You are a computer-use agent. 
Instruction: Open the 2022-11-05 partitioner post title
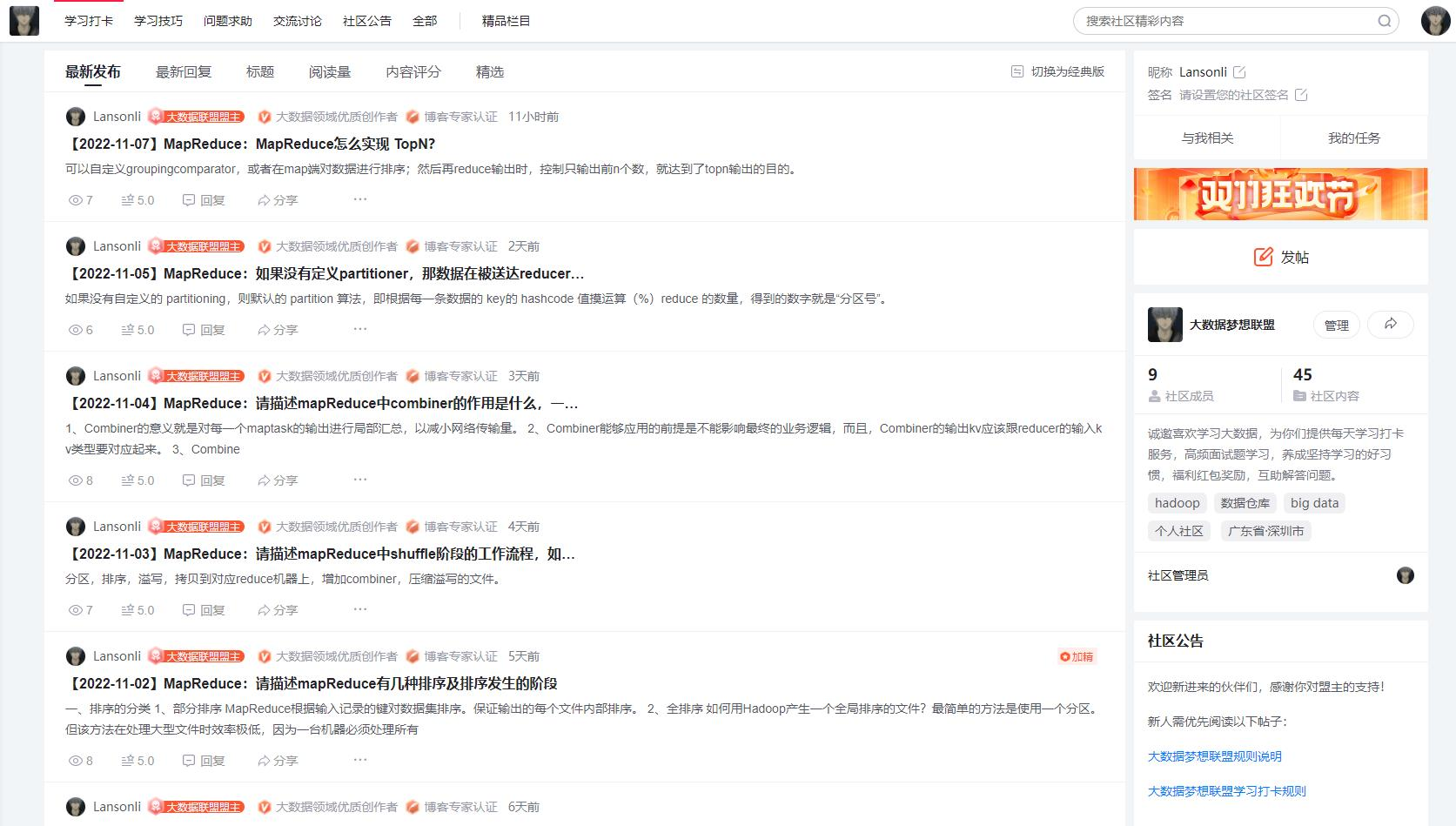tap(325, 273)
